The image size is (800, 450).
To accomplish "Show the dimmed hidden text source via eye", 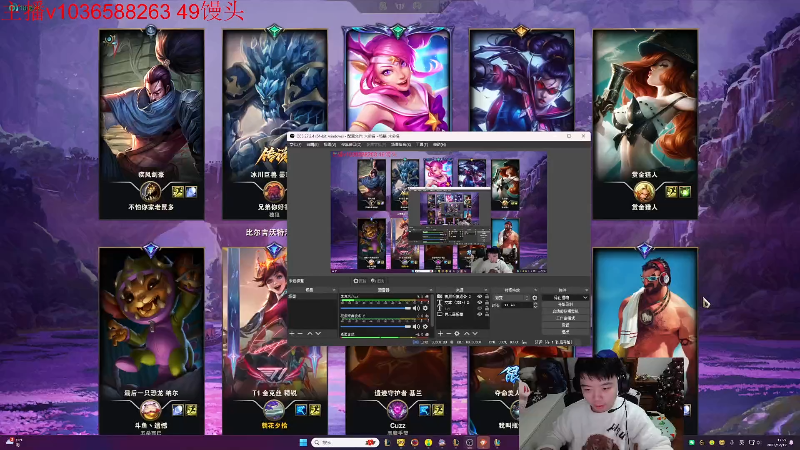I will click(x=480, y=308).
